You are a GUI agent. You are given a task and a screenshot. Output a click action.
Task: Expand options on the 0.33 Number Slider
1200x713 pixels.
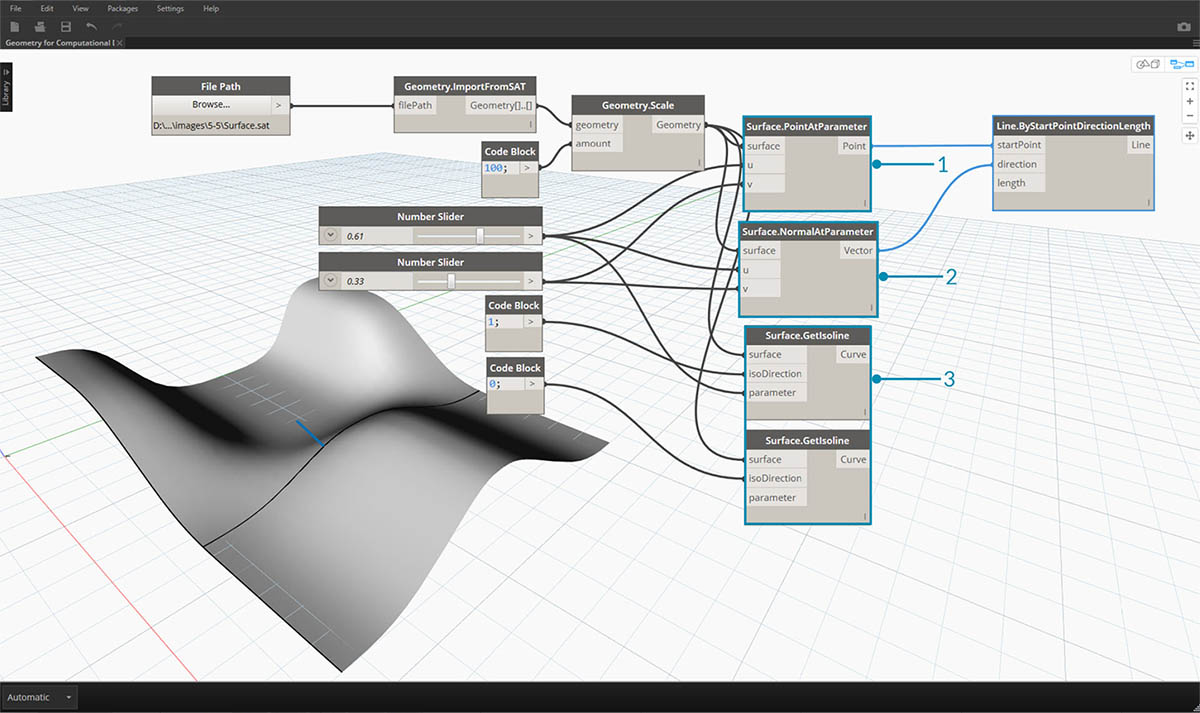click(x=329, y=280)
